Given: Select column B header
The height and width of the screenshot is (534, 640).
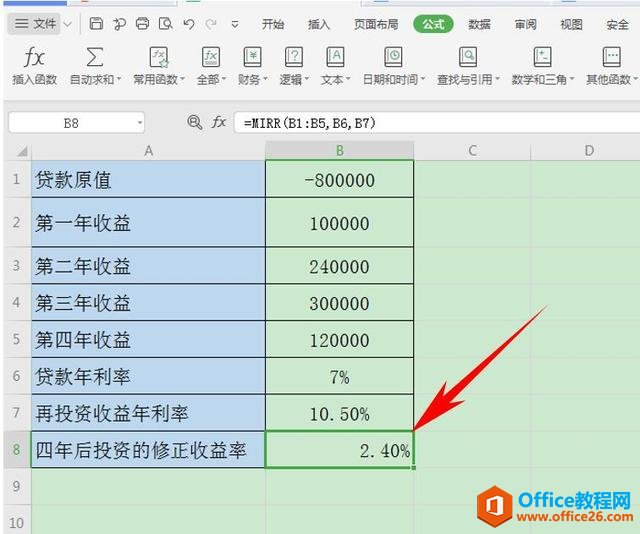Looking at the screenshot, I should click(340, 151).
